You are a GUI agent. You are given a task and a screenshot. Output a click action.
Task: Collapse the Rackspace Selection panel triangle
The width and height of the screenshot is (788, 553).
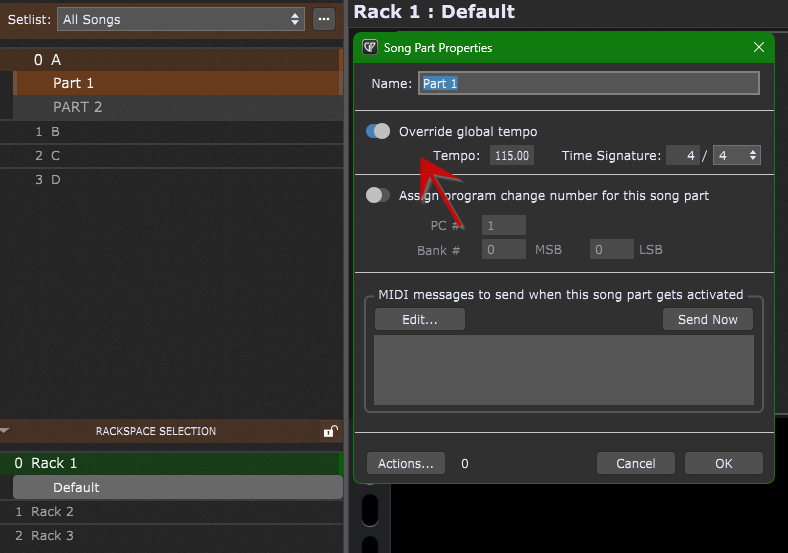coord(6,432)
